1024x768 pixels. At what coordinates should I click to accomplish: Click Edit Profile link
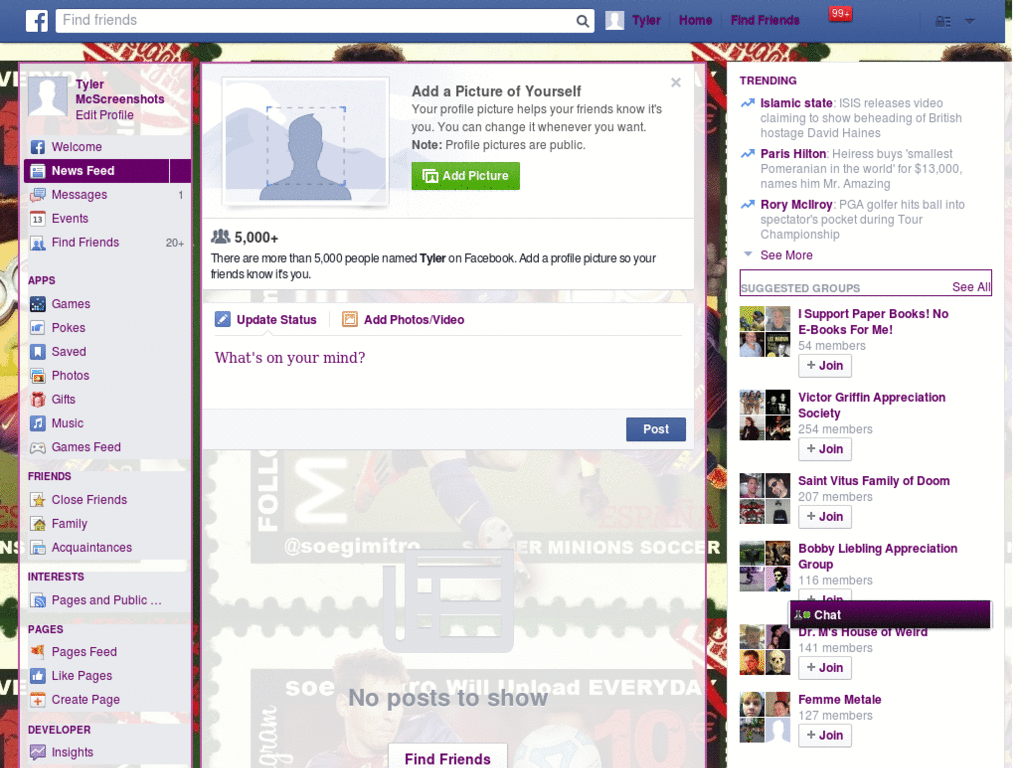[x=104, y=115]
